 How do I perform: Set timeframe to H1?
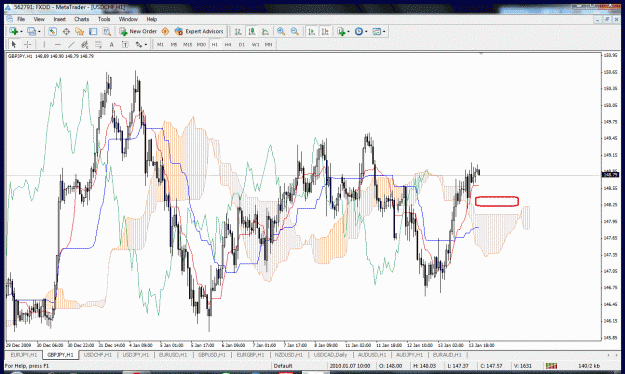click(215, 45)
